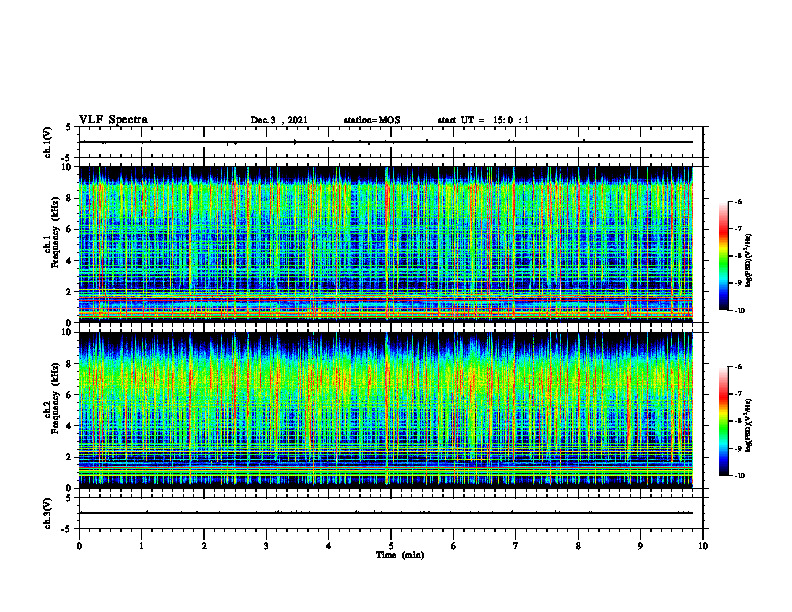Click time axis tick label "6"

(x=454, y=546)
